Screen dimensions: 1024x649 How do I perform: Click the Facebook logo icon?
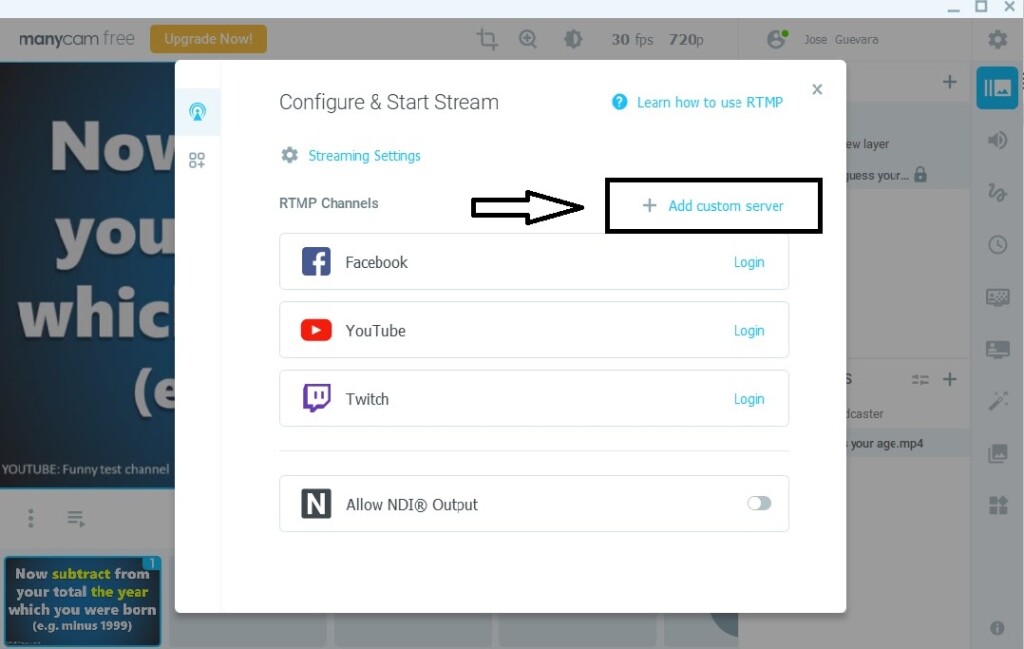click(x=316, y=262)
